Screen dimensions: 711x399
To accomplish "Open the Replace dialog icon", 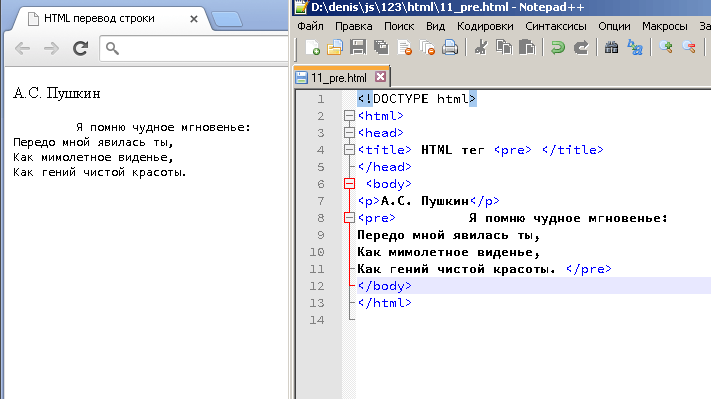I will point(635,48).
